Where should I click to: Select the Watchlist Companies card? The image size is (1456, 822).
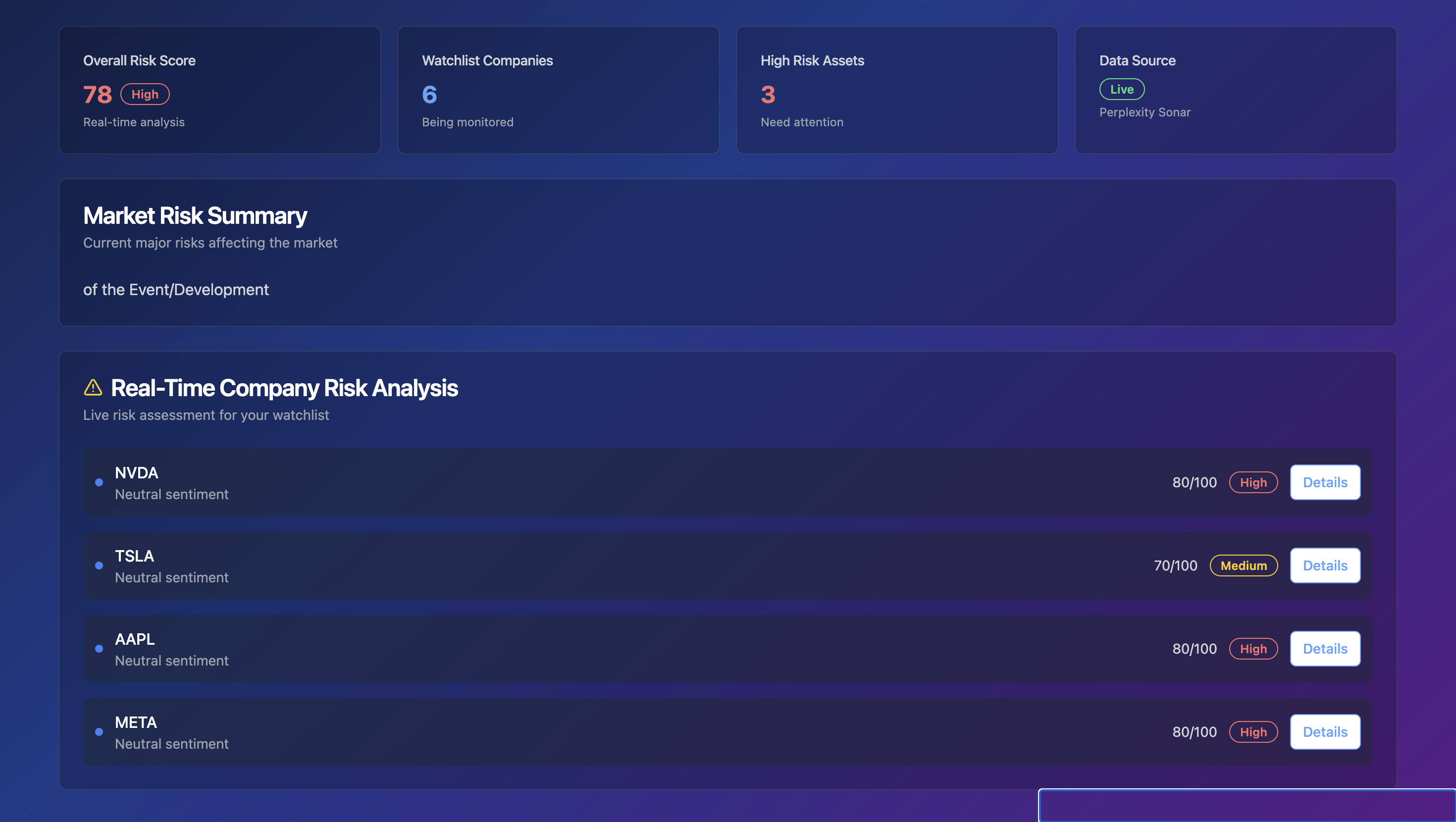coord(558,90)
